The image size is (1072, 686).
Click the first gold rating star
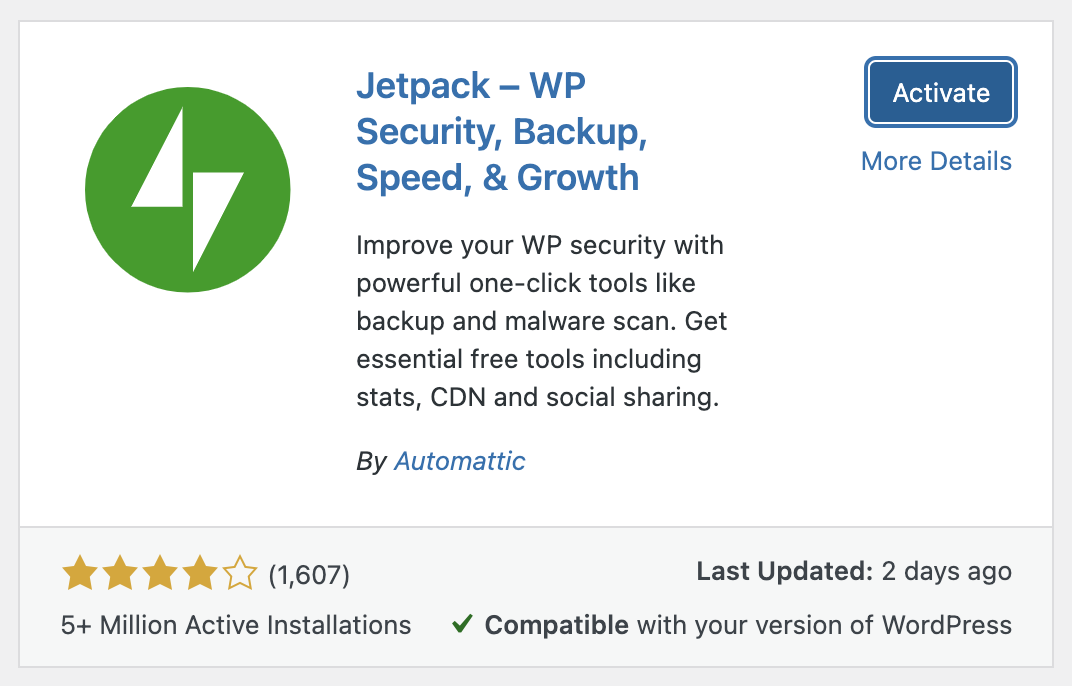[79, 574]
